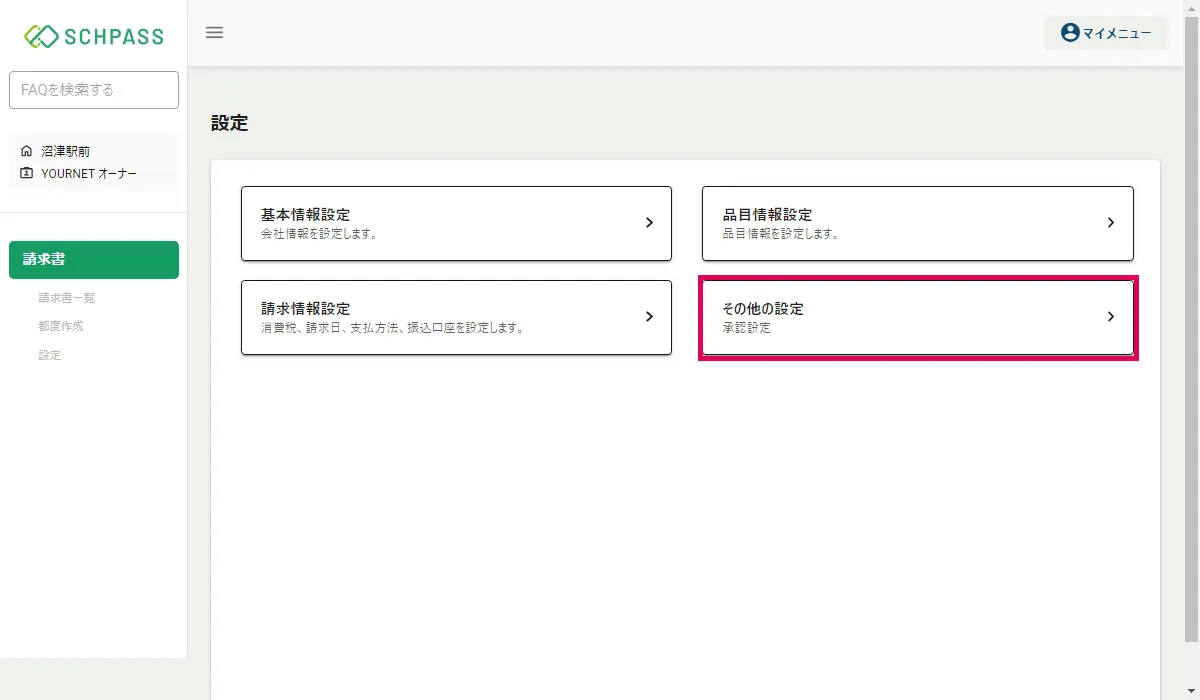This screenshot has width=1200, height=700.
Task: Click the chevron arrow on 品目情報設定
Action: (1110, 223)
